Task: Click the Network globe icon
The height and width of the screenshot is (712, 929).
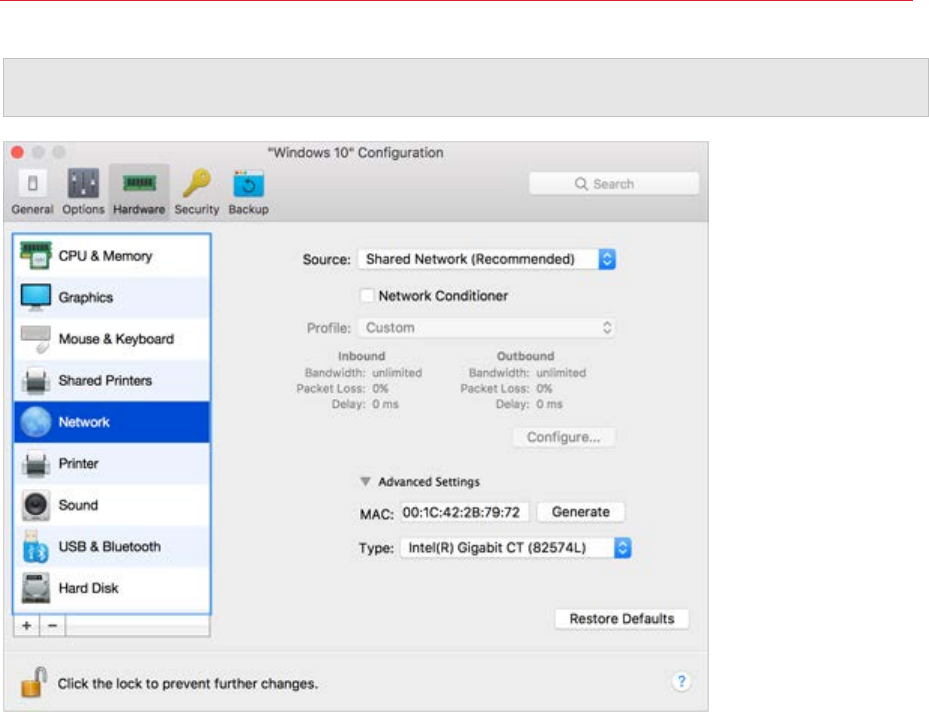Action: (x=36, y=422)
